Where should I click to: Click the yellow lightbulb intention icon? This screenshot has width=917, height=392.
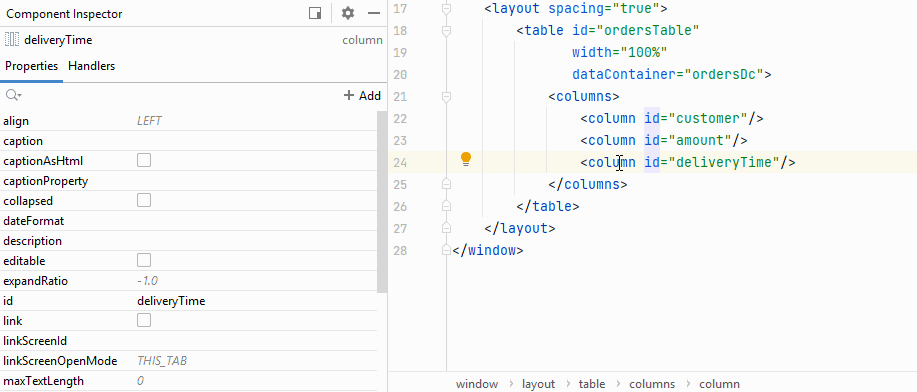[x=466, y=159]
